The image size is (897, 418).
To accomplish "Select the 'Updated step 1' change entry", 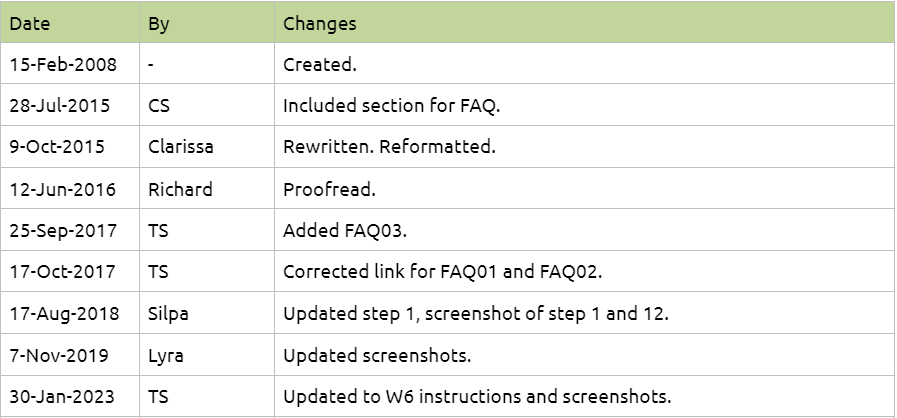I will [475, 314].
